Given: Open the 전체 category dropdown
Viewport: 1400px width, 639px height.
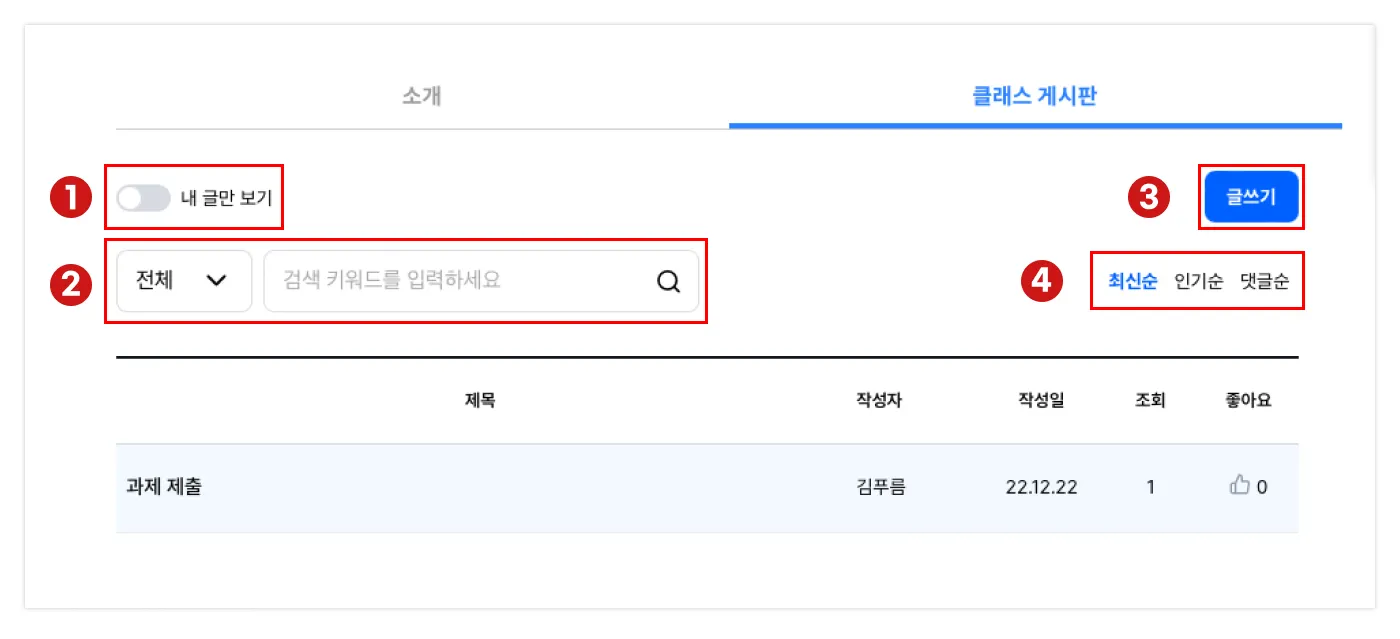Looking at the screenshot, I should [x=183, y=281].
